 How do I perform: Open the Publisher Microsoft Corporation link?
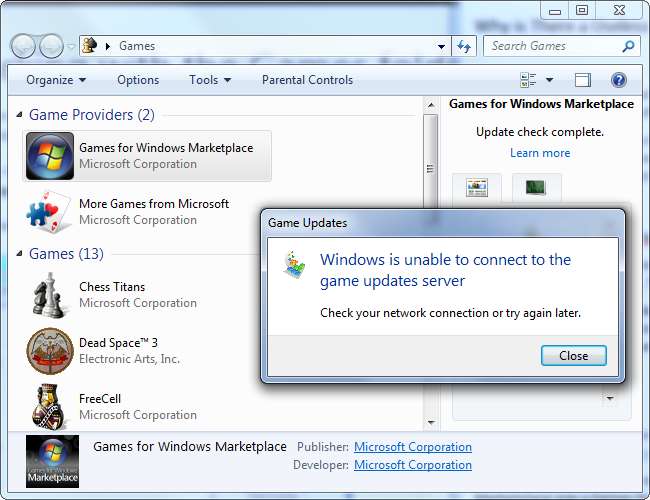coord(413,447)
